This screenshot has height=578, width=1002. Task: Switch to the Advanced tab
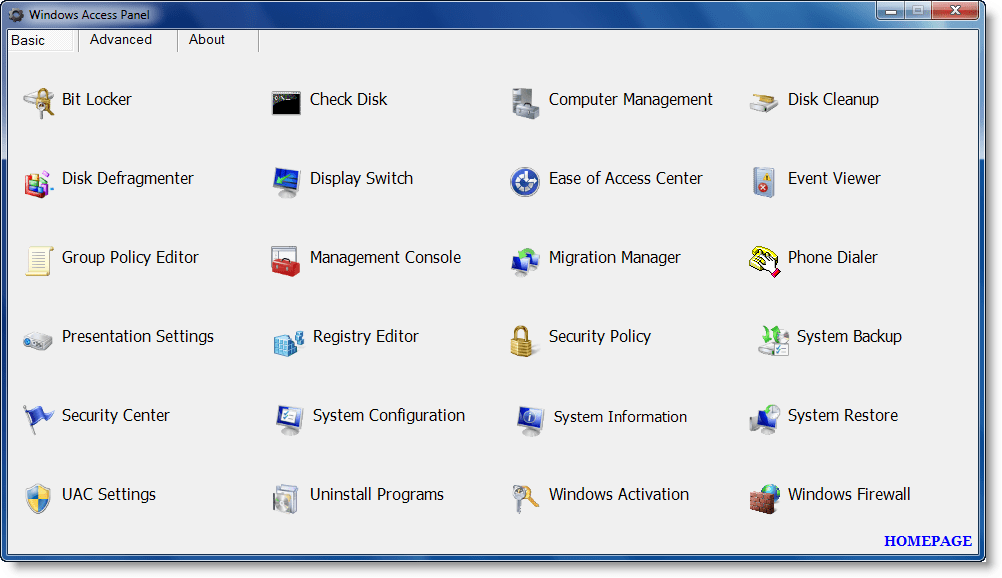click(121, 40)
